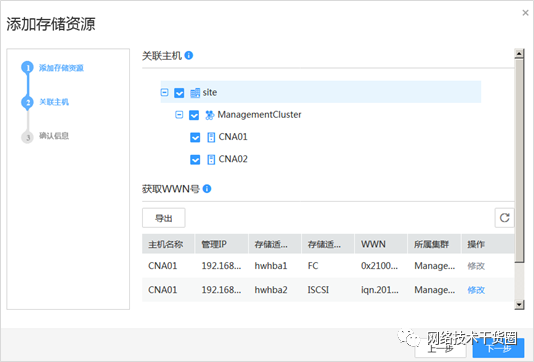Click the 上一步 previous button

(440, 348)
